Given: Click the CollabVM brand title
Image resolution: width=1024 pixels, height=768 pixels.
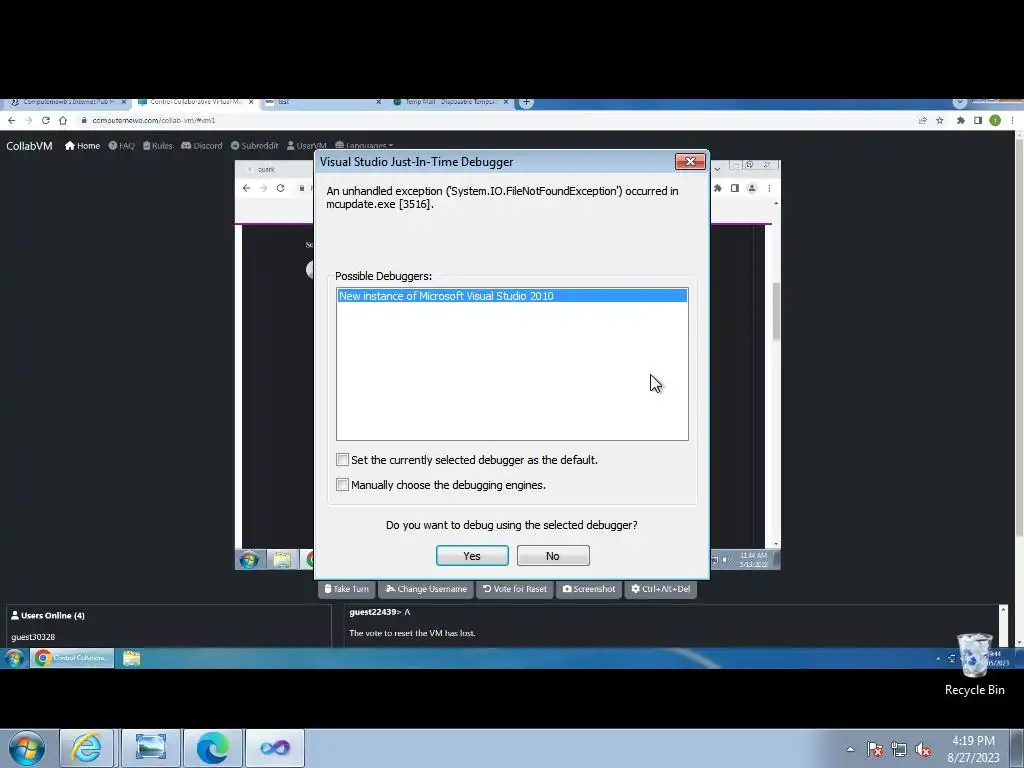Looking at the screenshot, I should (x=29, y=146).
